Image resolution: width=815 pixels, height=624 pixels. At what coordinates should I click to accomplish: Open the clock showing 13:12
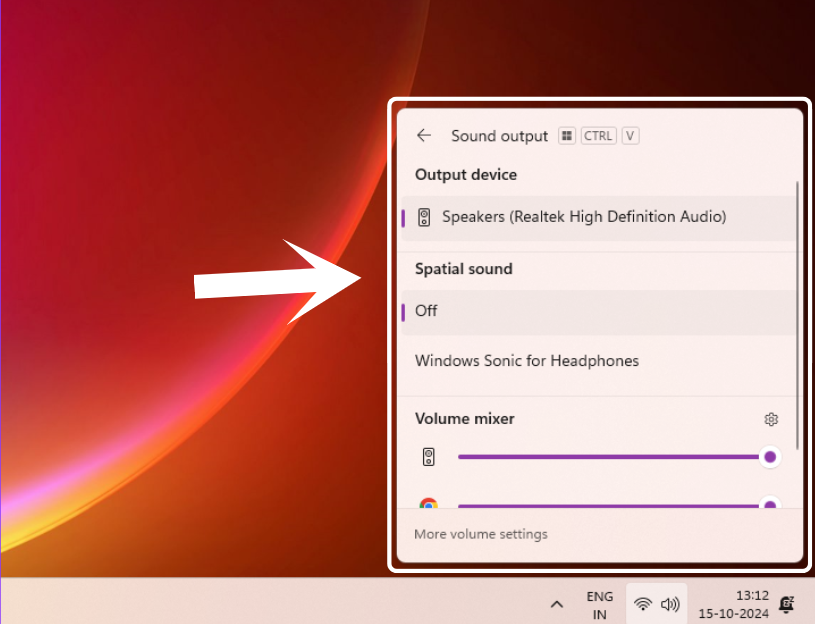tap(733, 604)
